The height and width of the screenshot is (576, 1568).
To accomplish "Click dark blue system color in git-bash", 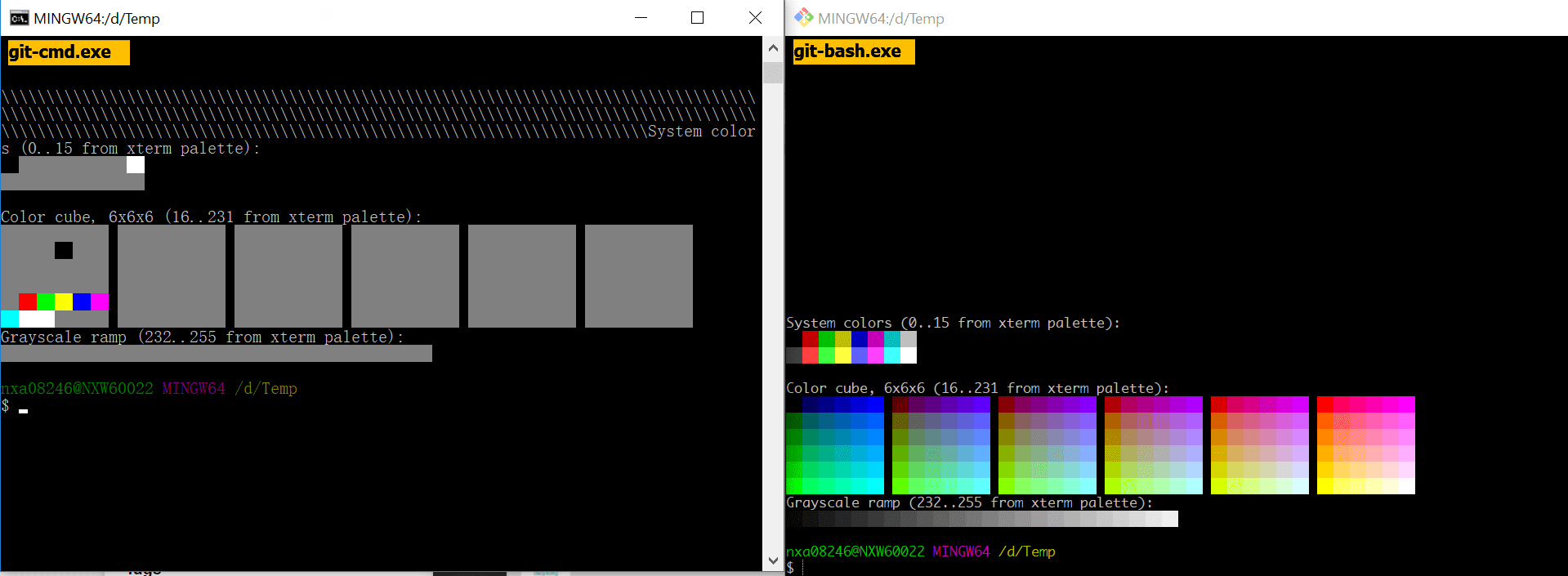I will 860,339.
